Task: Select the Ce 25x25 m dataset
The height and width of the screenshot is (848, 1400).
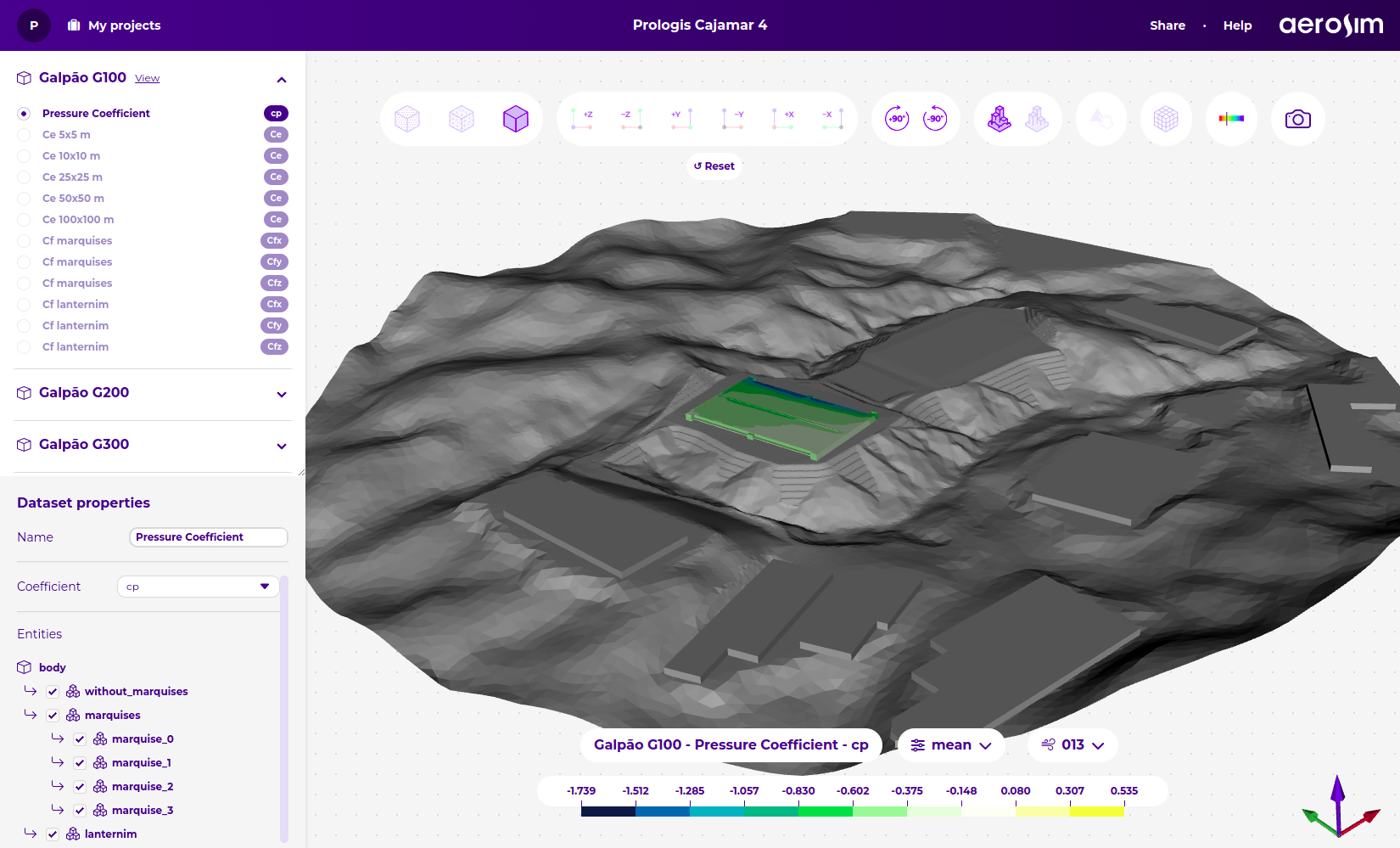Action: pos(72,177)
